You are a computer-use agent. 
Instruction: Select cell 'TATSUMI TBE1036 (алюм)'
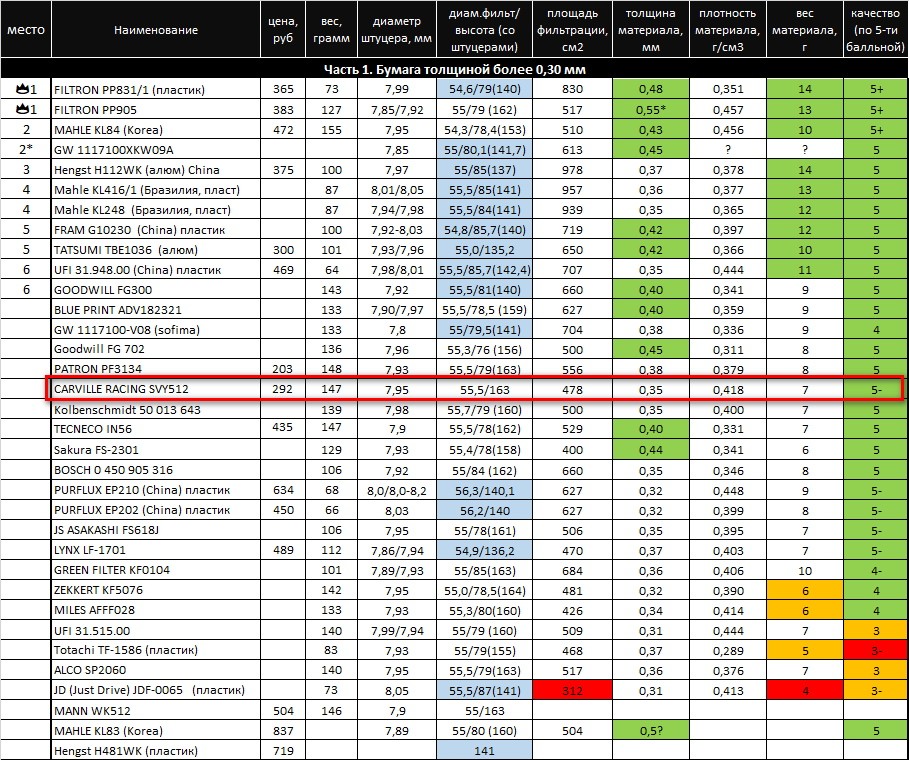156,250
